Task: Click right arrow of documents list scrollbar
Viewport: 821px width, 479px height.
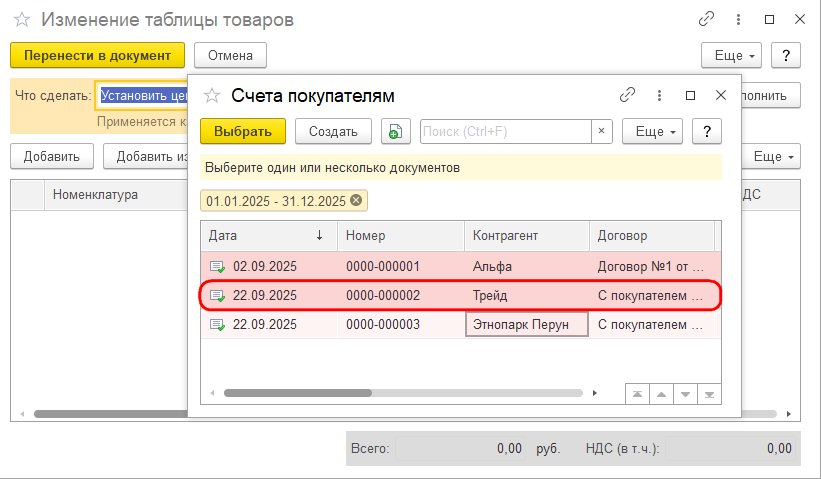Action: click(x=594, y=393)
